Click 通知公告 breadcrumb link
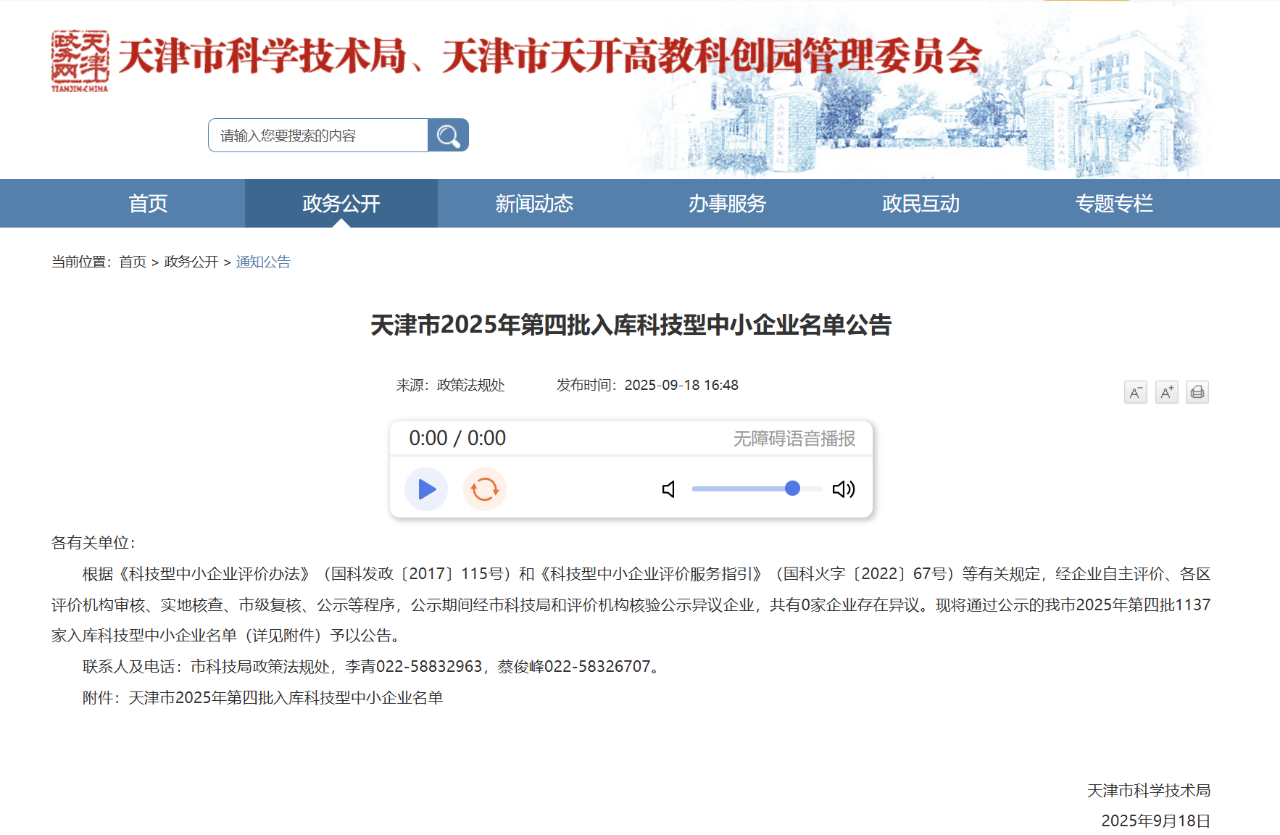This screenshot has height=835, width=1280. [263, 262]
